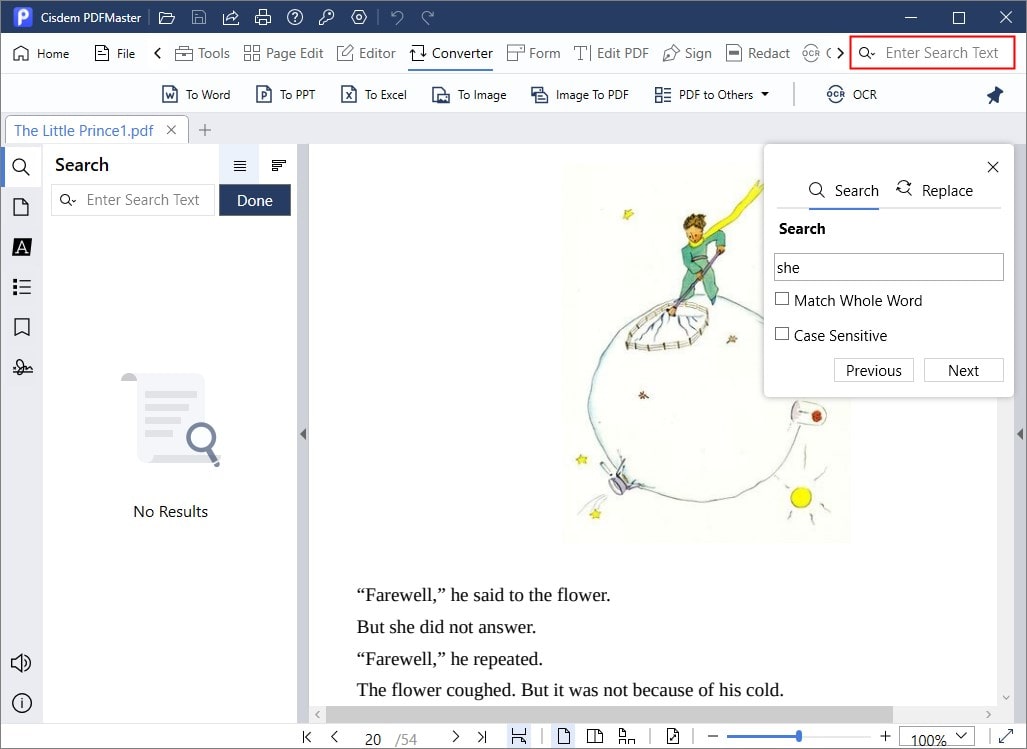Open the Tools tab

click(202, 53)
